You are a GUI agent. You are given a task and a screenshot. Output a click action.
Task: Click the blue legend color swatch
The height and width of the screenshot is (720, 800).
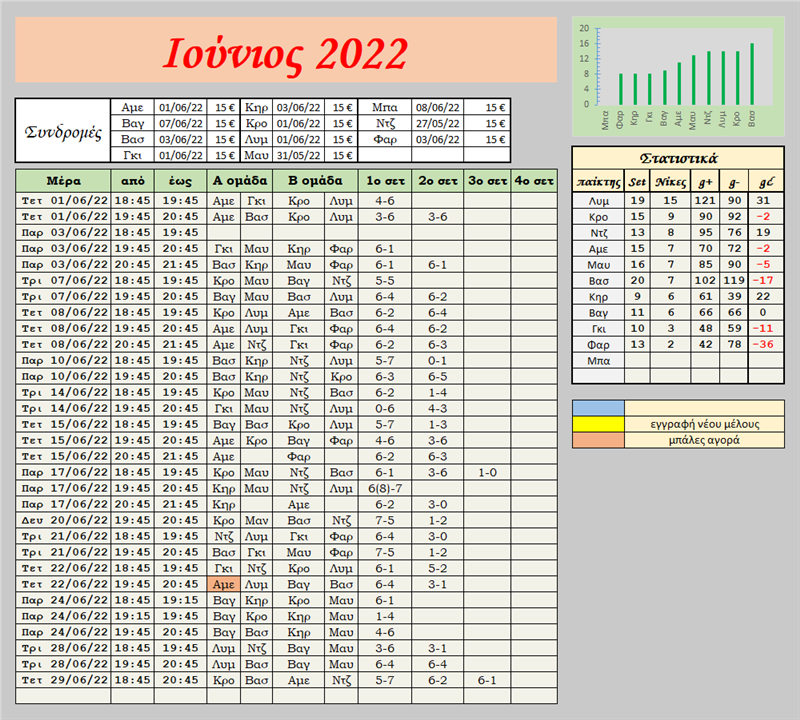click(x=598, y=408)
